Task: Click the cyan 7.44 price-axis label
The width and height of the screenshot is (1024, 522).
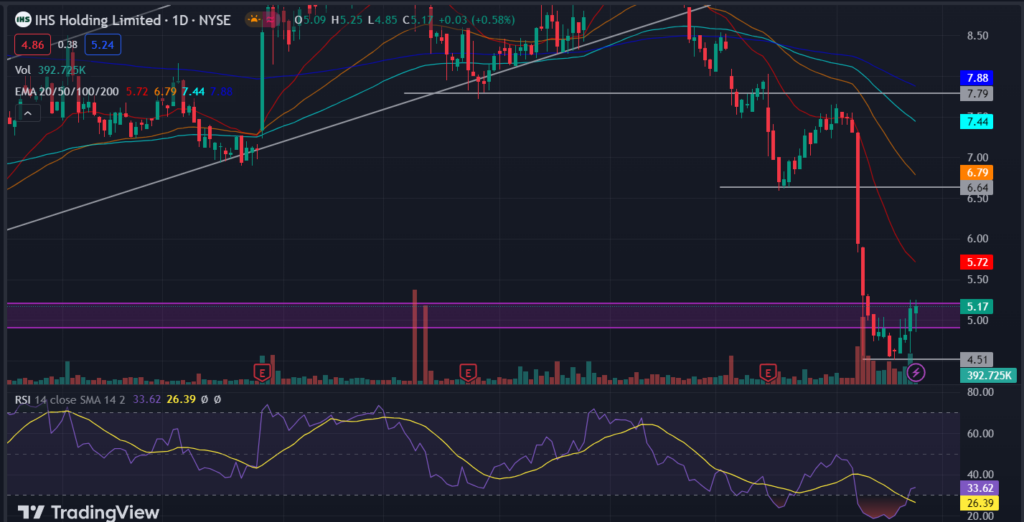Action: 976,121
